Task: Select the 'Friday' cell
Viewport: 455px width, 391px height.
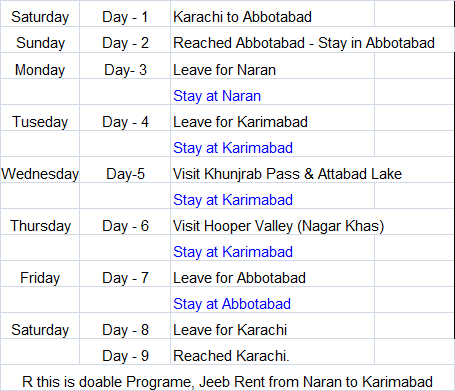Action: (x=40, y=278)
